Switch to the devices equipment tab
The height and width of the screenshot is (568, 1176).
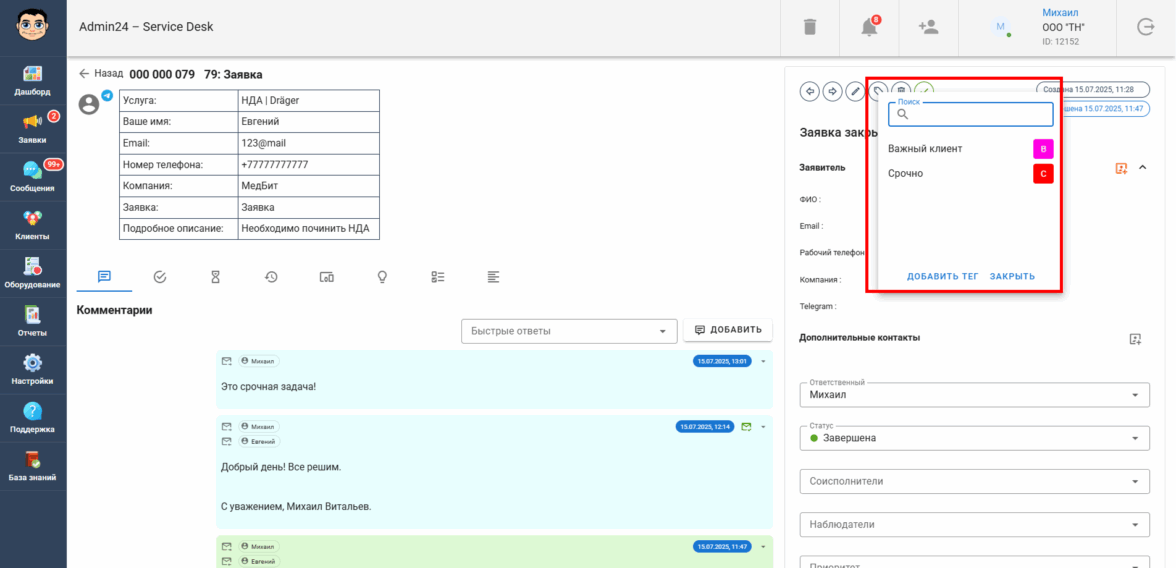click(327, 276)
